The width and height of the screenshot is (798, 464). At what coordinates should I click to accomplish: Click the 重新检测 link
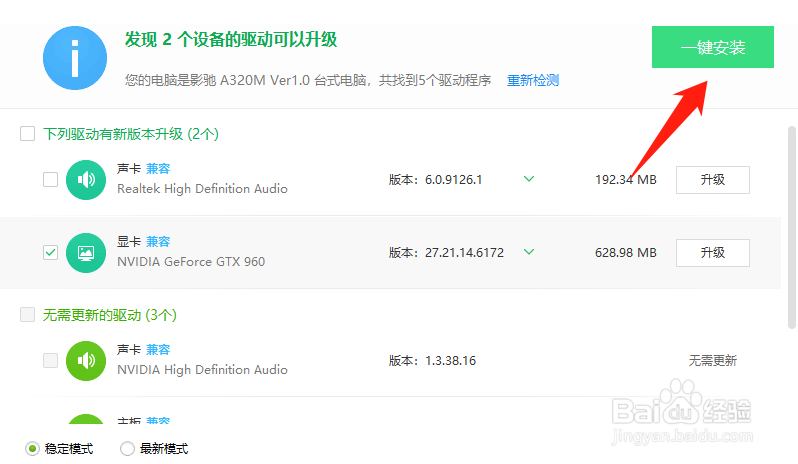click(533, 80)
